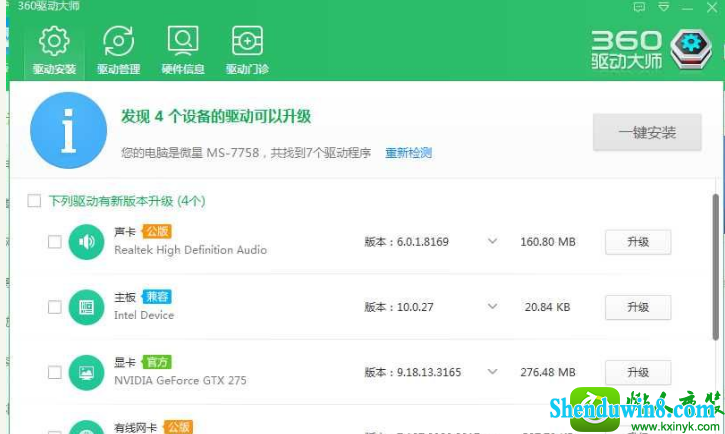Toggle the 下列驱动有新版本升级 select-all checkbox

point(34,201)
